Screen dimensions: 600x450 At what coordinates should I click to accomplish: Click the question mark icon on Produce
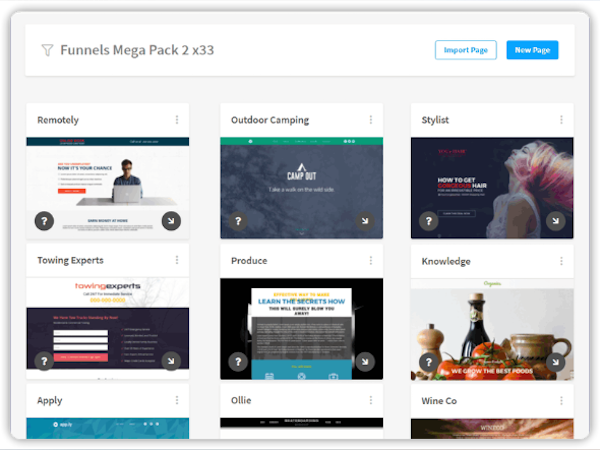(x=238, y=362)
